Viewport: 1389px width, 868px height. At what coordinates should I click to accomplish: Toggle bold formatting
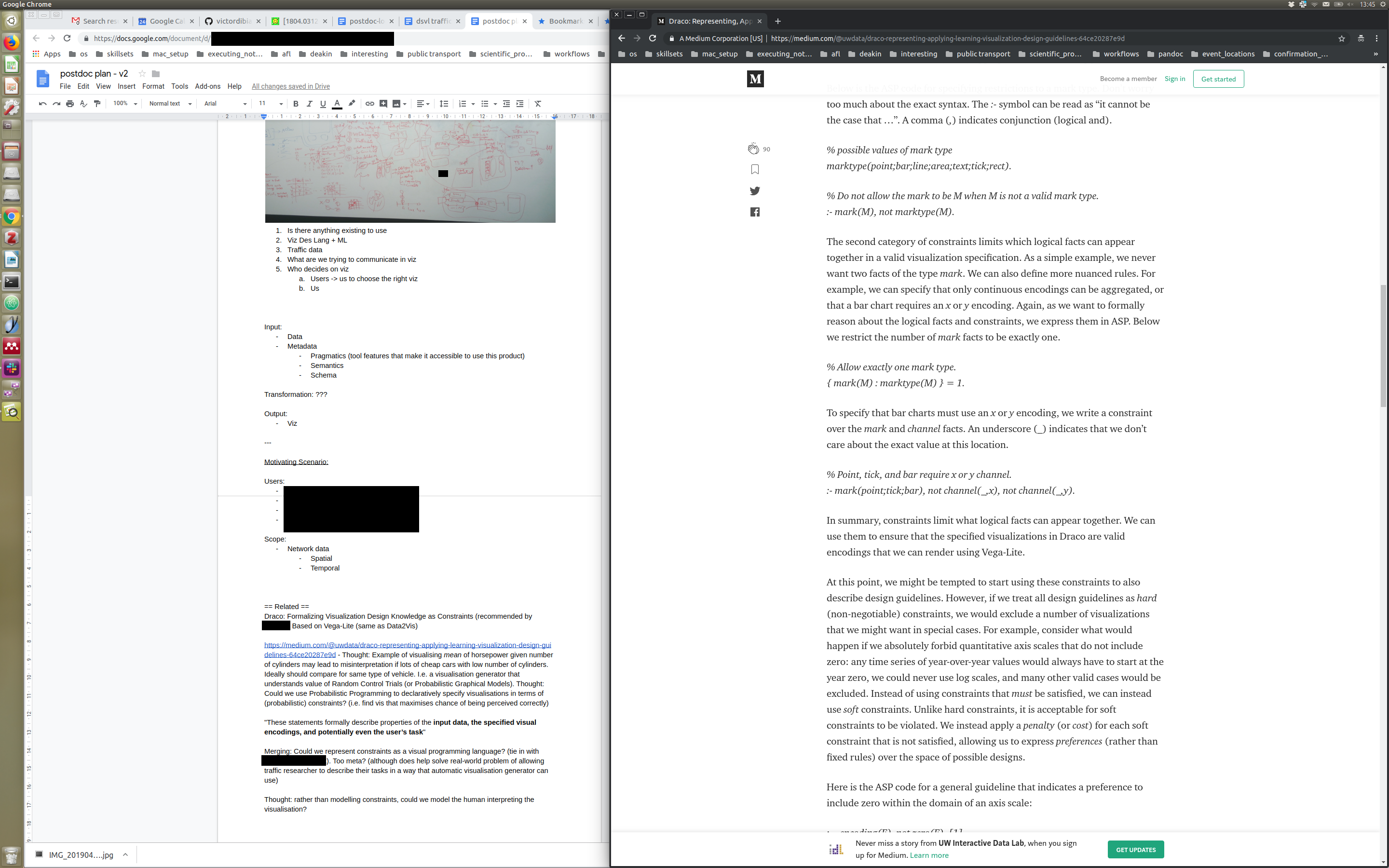(x=296, y=103)
